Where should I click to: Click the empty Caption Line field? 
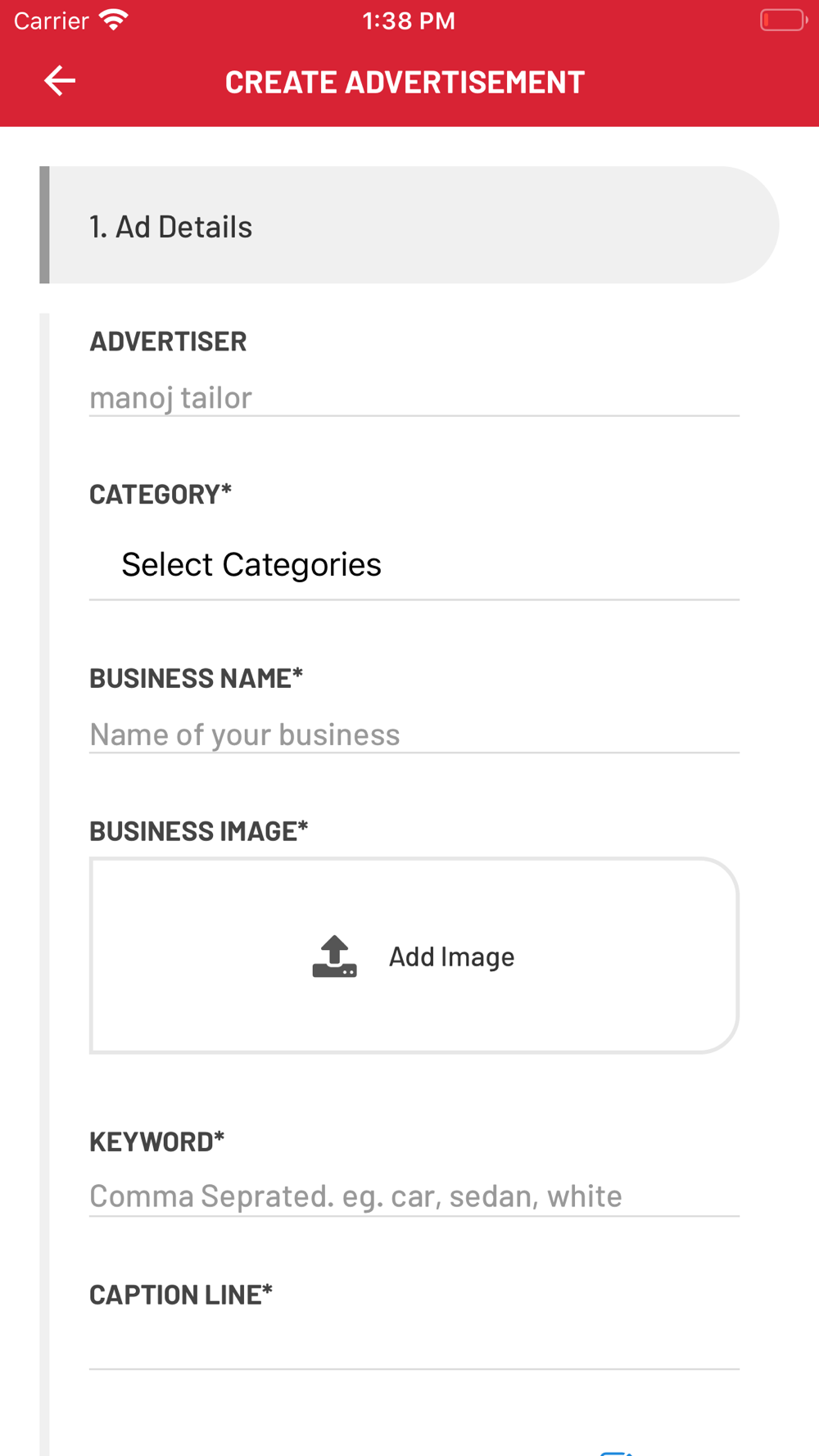point(414,1347)
